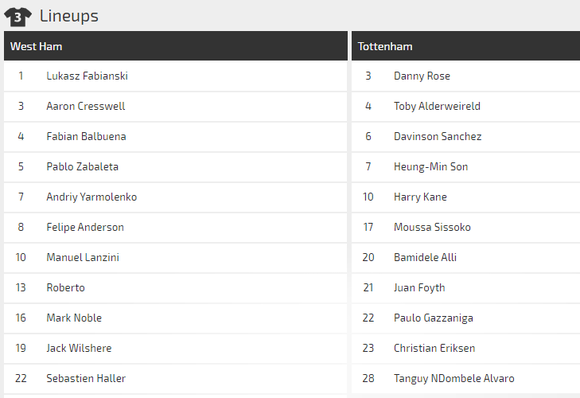Click Moussa Sissoko's name
Image resolution: width=580 pixels, height=398 pixels.
tap(432, 227)
